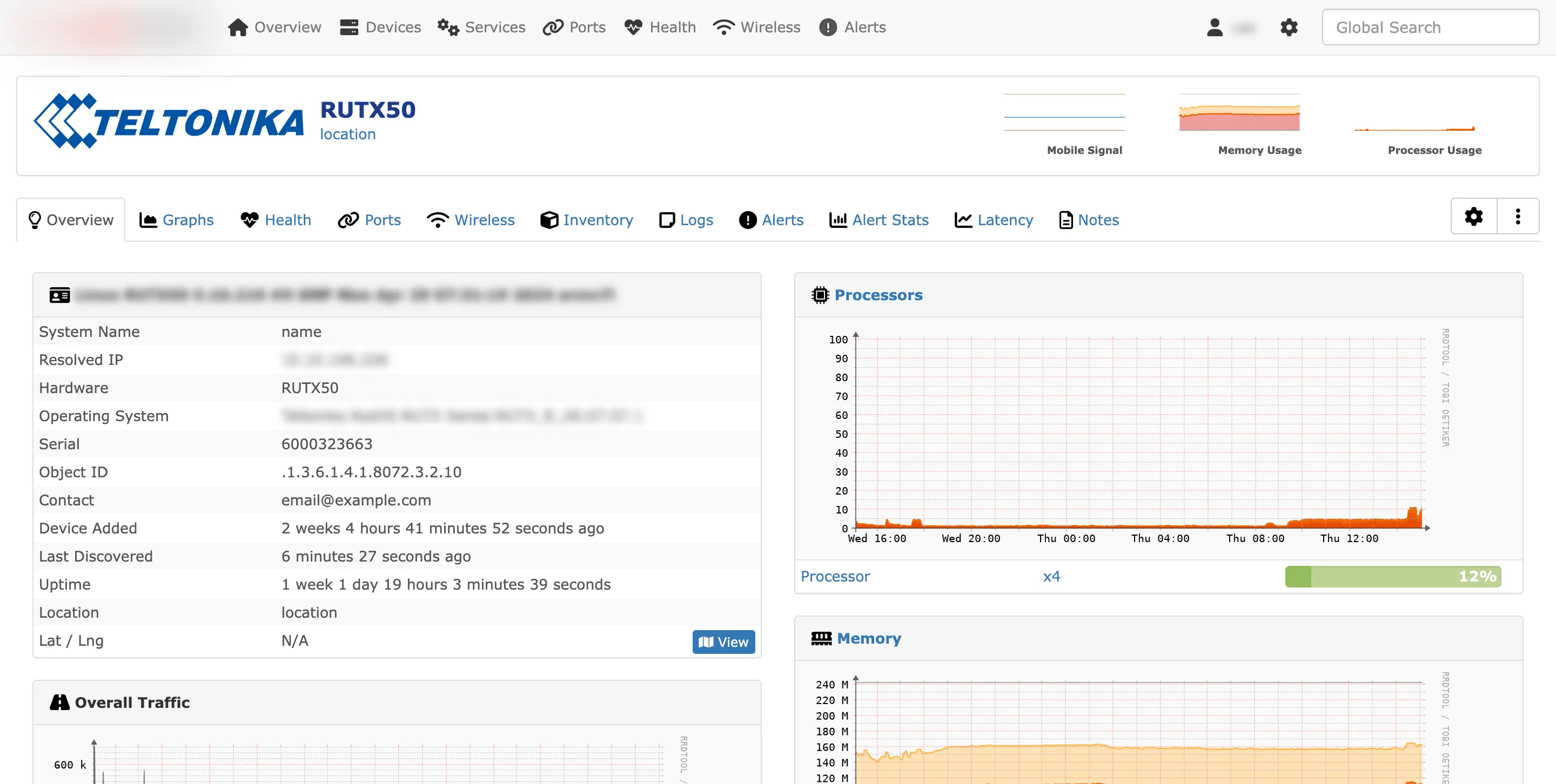Viewport: 1556px width, 784px height.
Task: Click the Devices server icon in top navigation
Action: pos(349,27)
